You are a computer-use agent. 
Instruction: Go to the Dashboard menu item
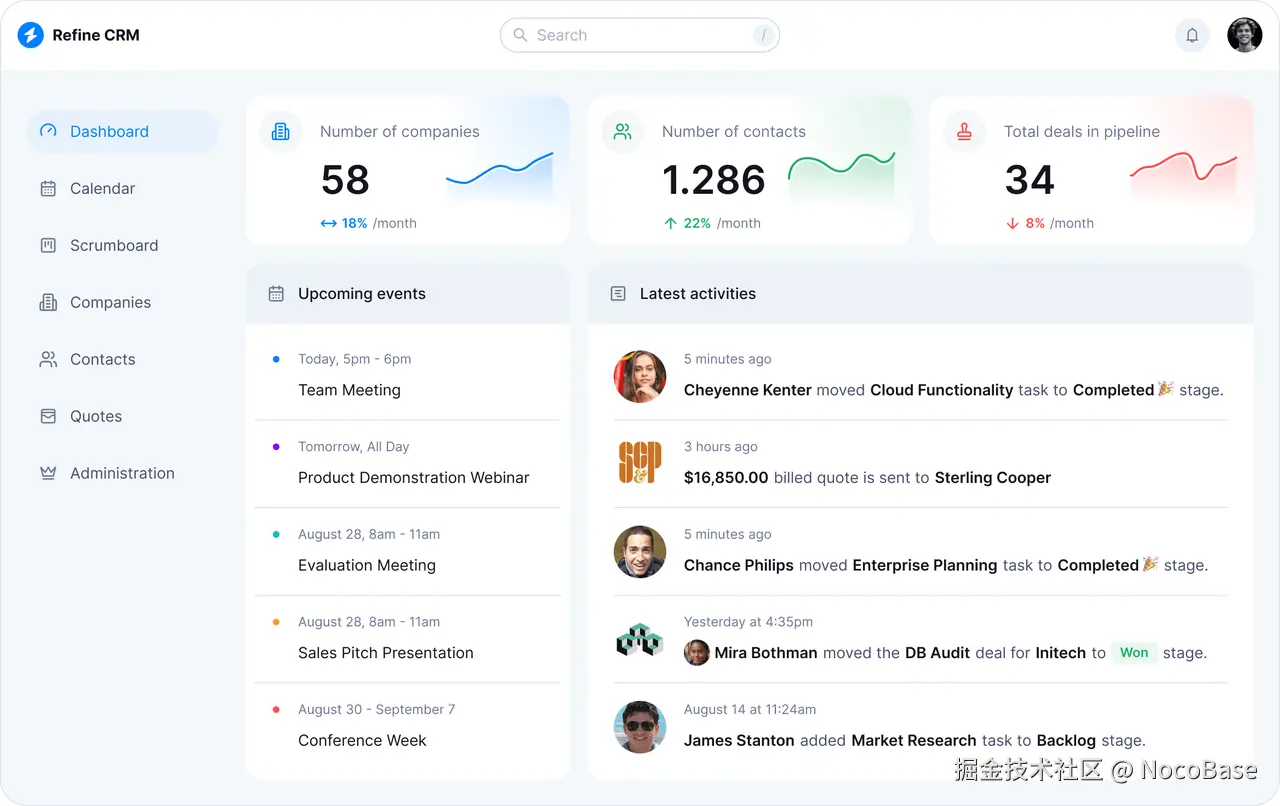pos(122,131)
